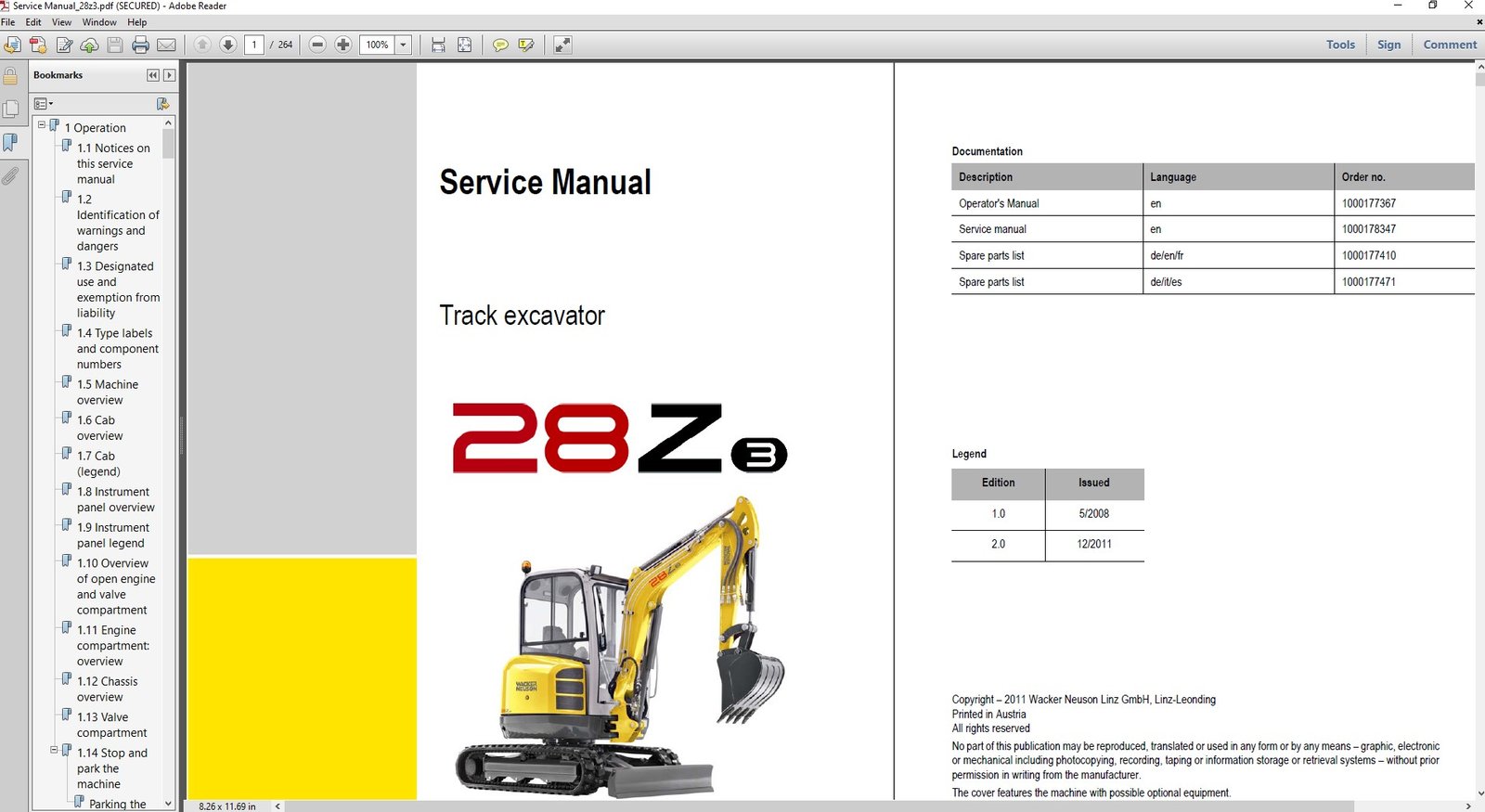
Task: Click the page number input field
Action: (x=254, y=45)
